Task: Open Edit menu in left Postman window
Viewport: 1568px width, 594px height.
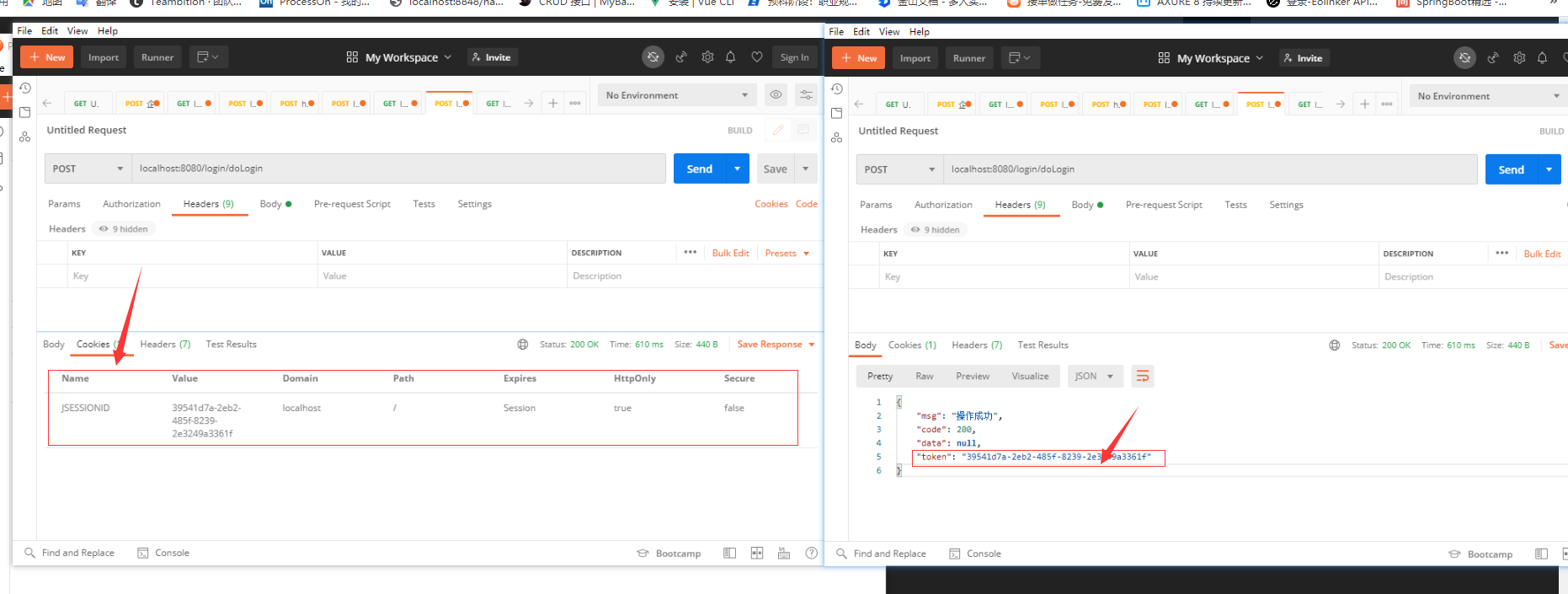Action: click(50, 30)
